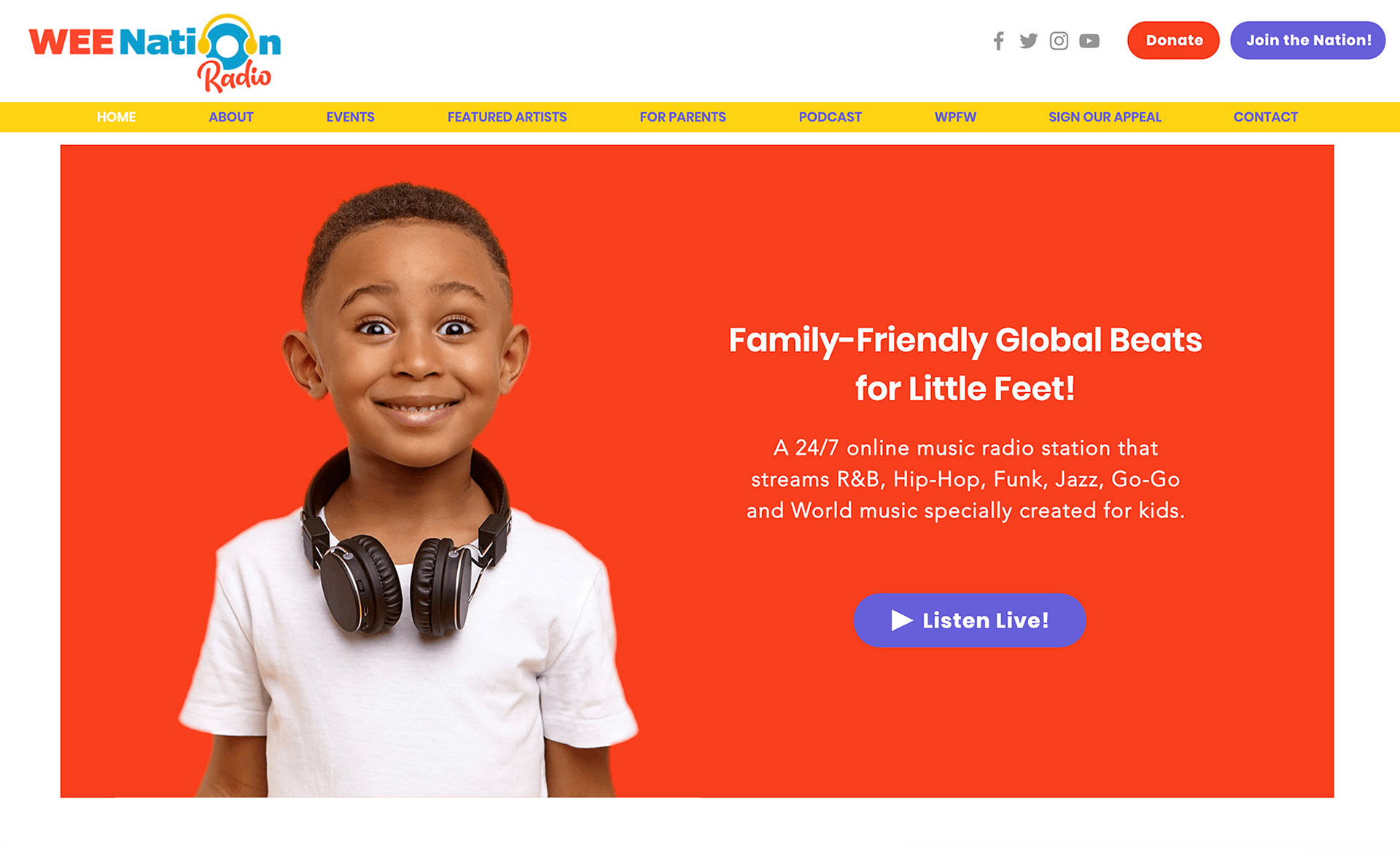Open the Contact page

[1265, 117]
